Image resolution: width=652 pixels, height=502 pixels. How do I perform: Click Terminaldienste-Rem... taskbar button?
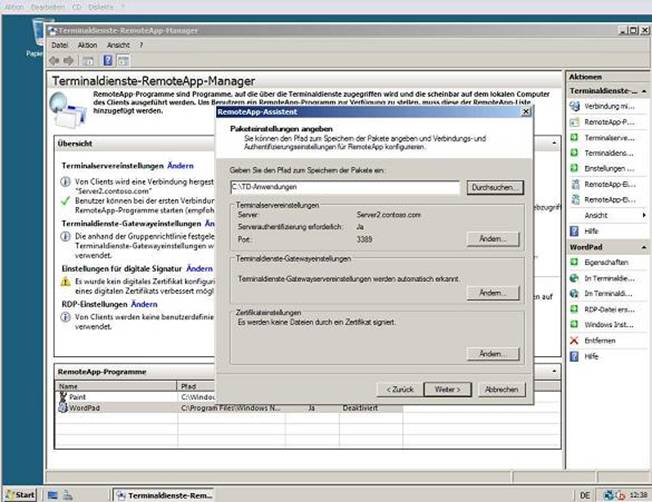pyautogui.click(x=164, y=495)
